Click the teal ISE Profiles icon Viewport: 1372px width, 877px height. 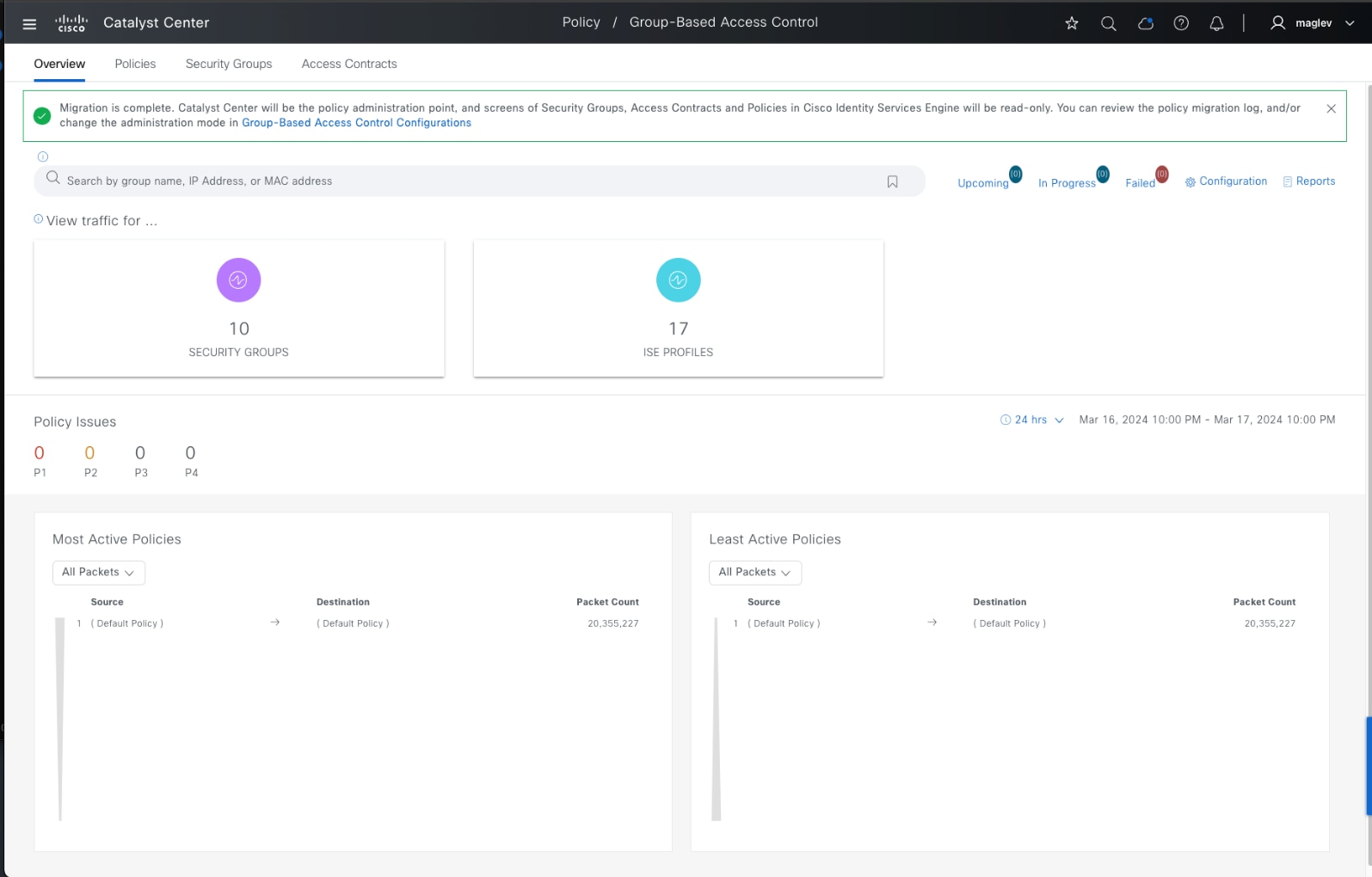[678, 280]
